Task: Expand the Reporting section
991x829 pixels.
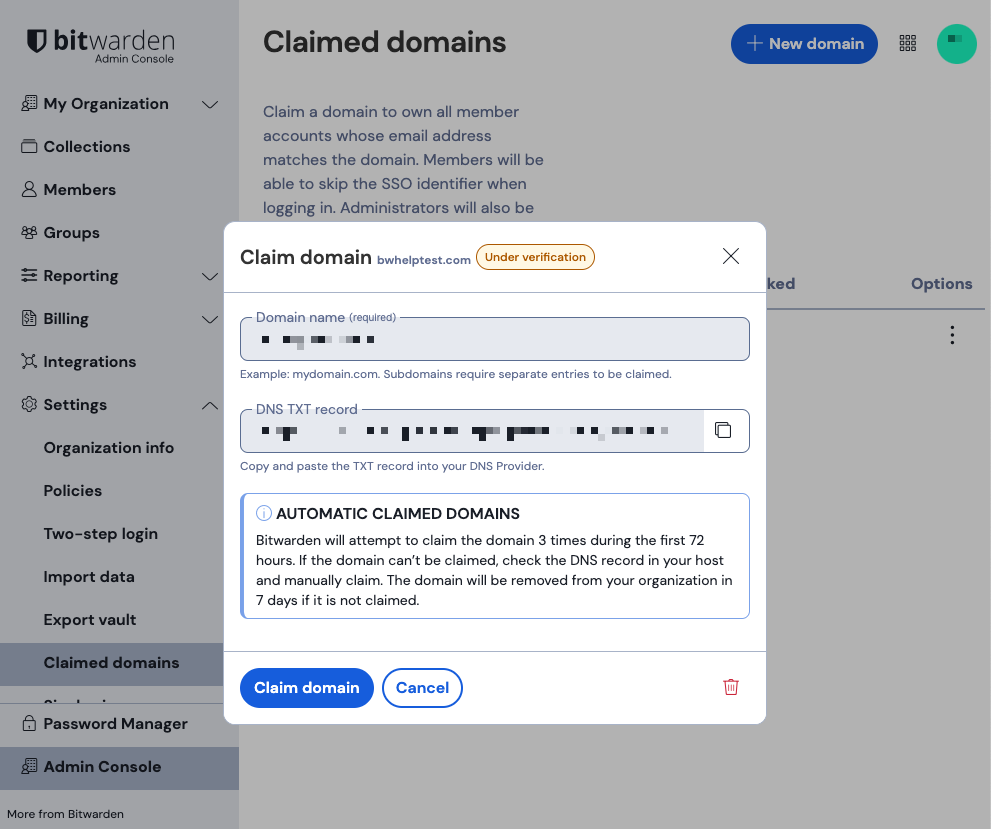Action: coord(210,275)
